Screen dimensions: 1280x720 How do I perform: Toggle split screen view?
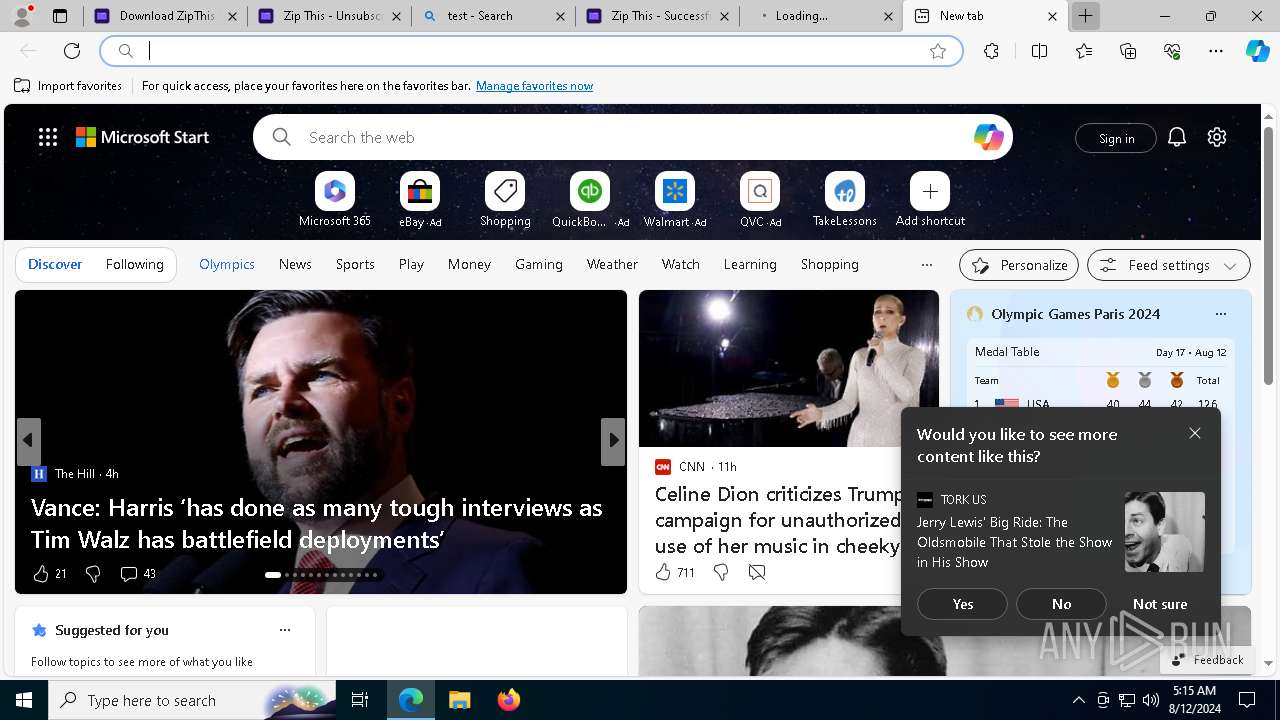(1039, 51)
